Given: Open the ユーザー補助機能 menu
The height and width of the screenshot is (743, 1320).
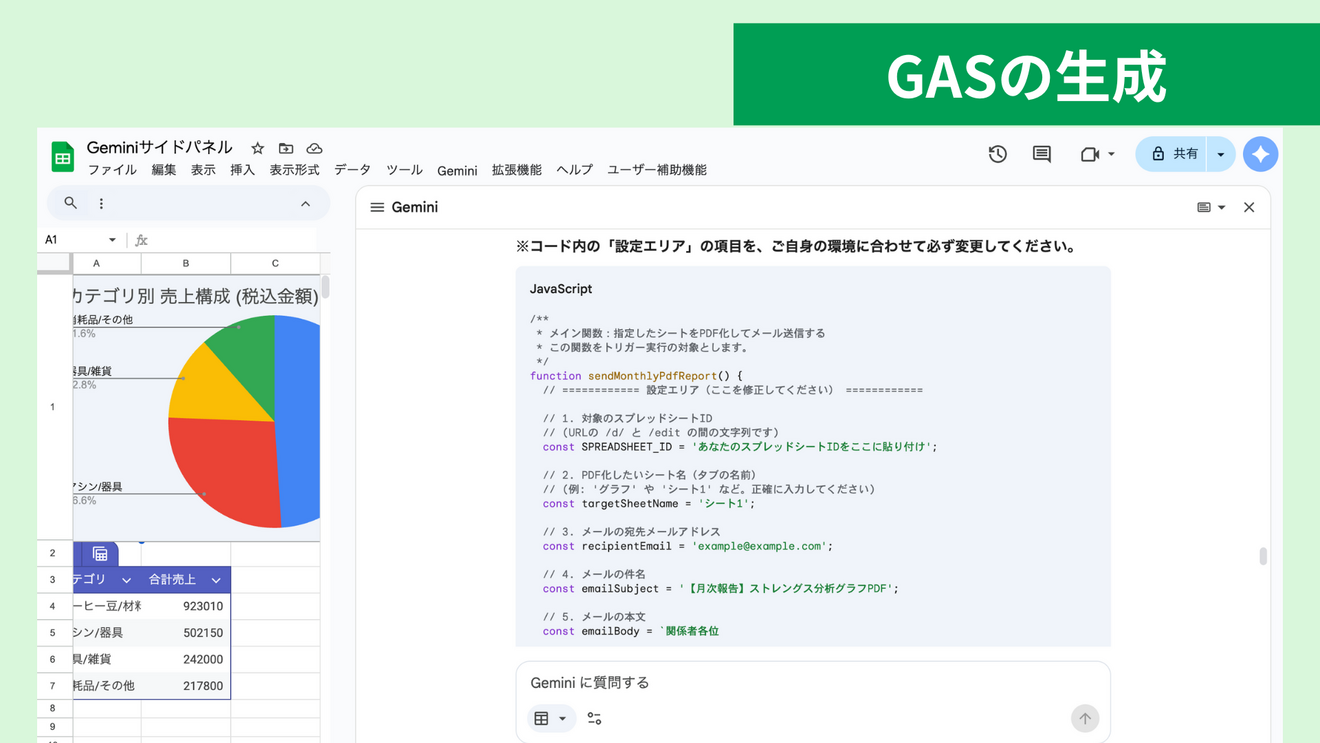Looking at the screenshot, I should pos(657,170).
